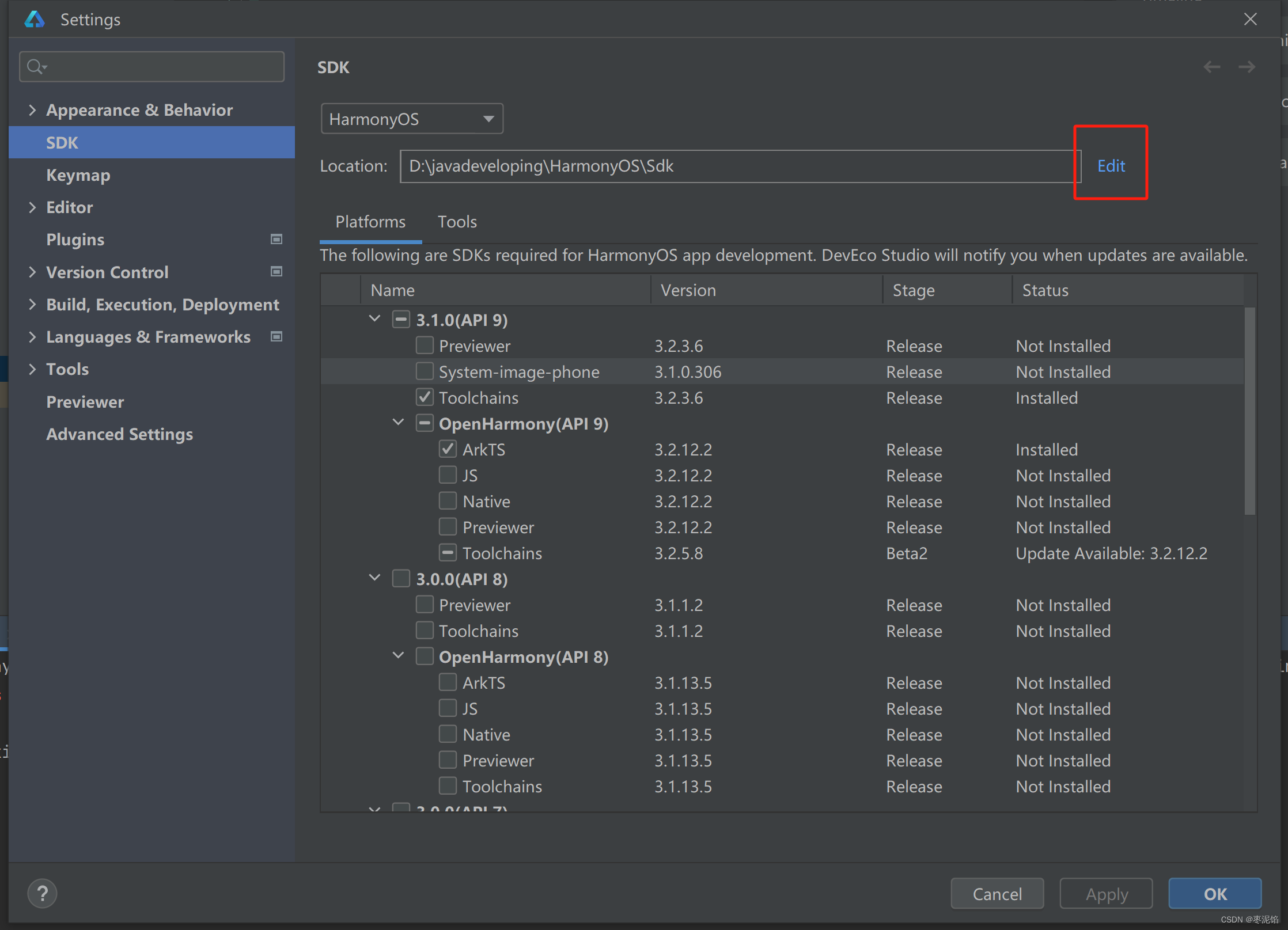Collapse the 3.1.0(API 9) tree node
This screenshot has width=1288, height=930.
point(374,318)
